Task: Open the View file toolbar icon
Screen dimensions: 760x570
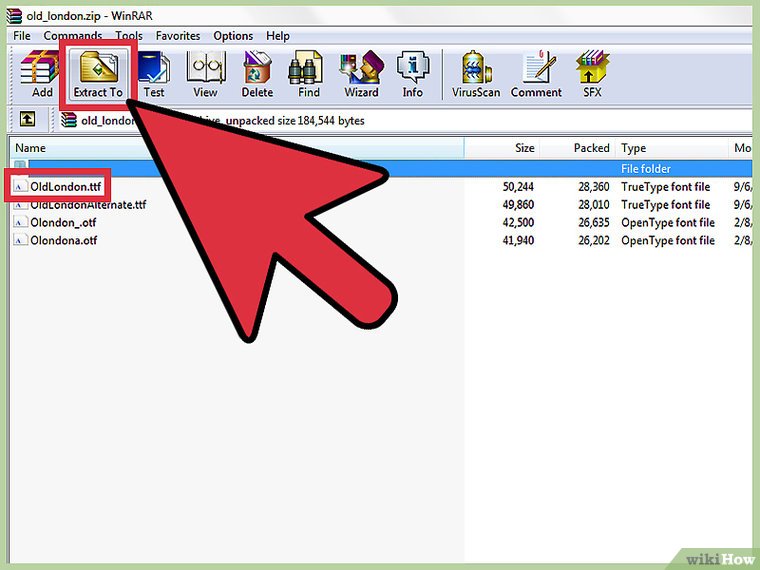Action: click(x=205, y=73)
